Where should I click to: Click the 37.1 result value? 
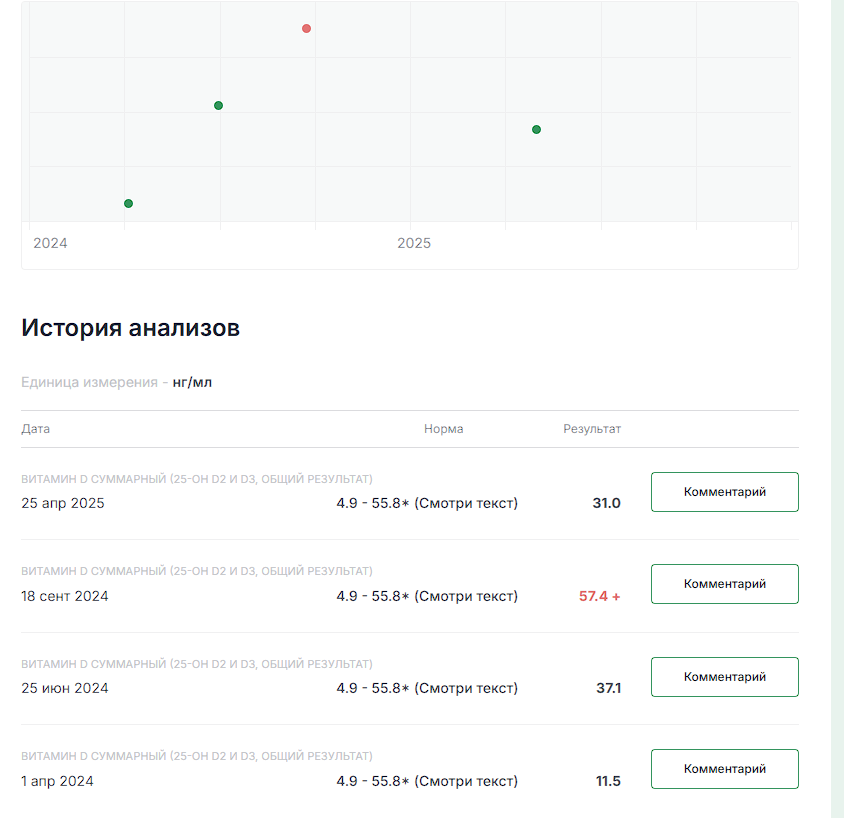[608, 688]
